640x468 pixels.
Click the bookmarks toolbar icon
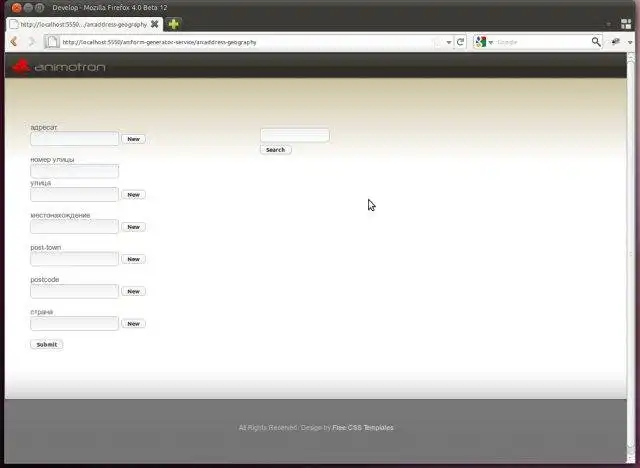pos(616,42)
